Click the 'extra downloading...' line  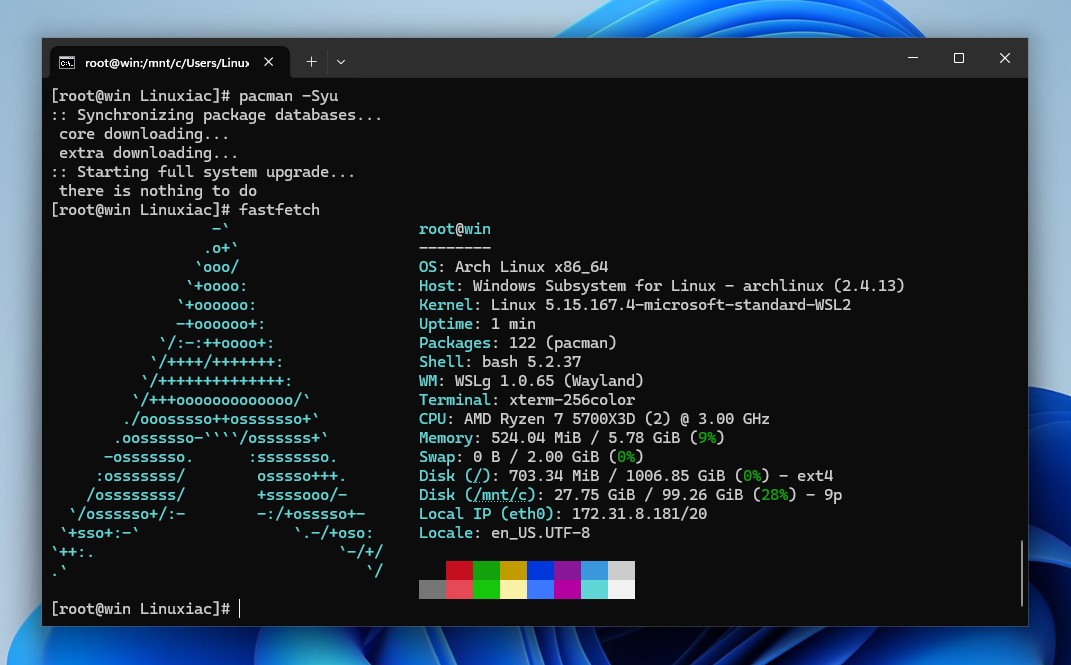(x=148, y=153)
